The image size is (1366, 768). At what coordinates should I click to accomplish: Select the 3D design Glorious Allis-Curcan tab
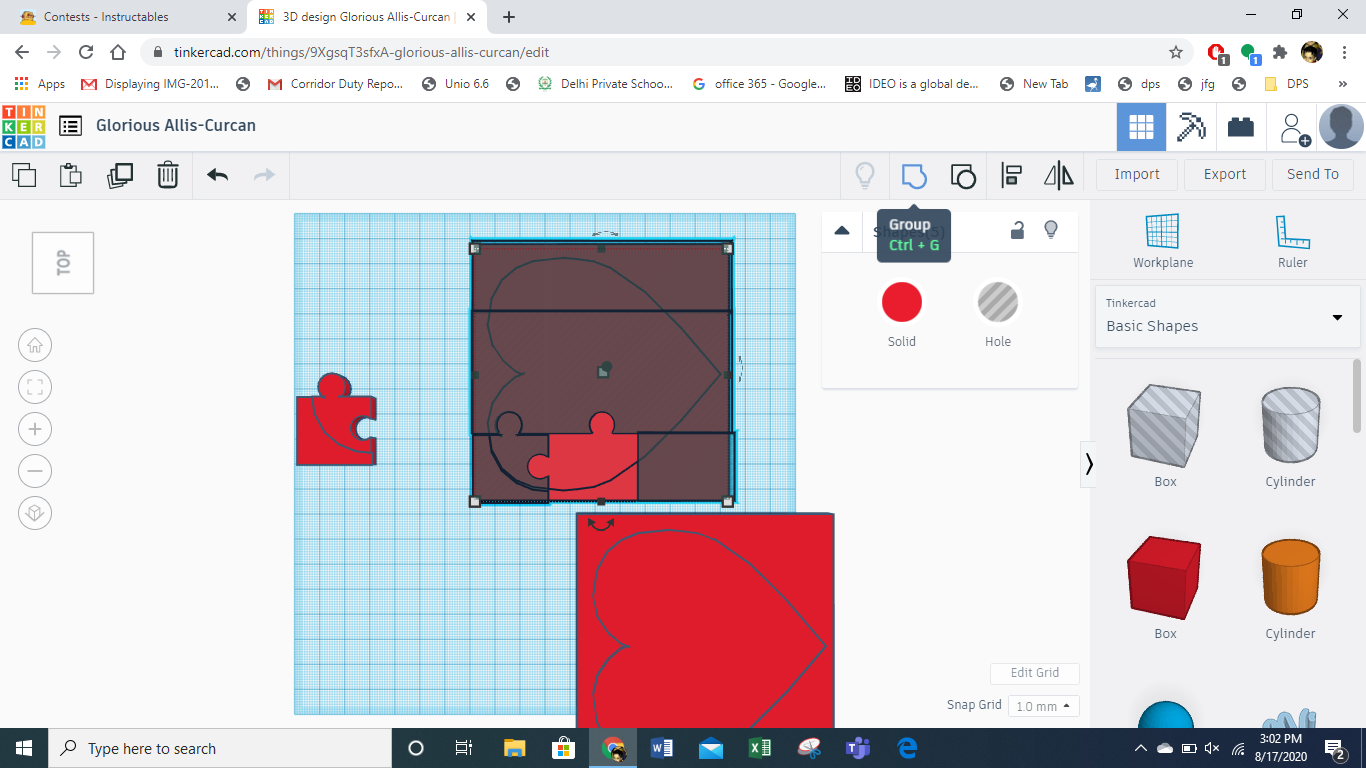(x=366, y=17)
